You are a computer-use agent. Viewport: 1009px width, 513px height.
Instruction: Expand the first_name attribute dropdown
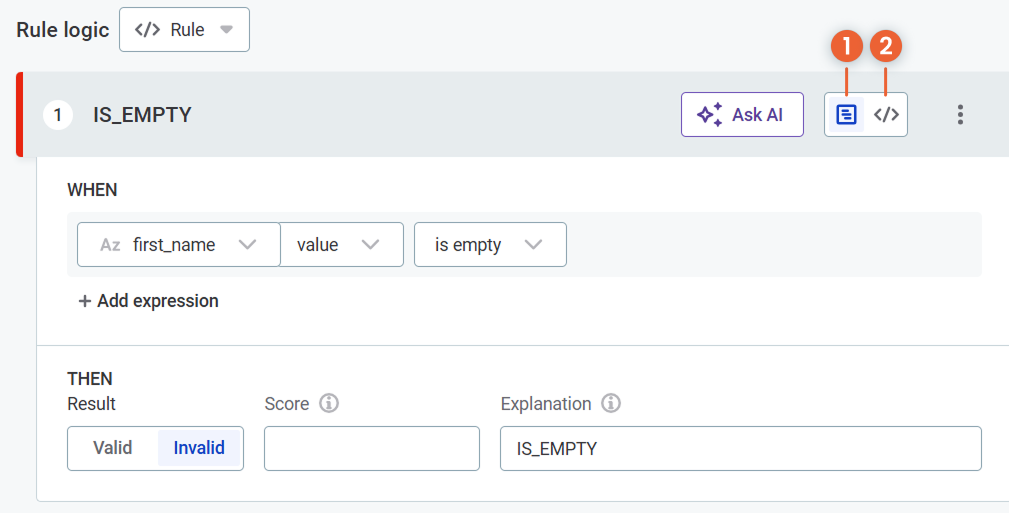[x=247, y=245]
